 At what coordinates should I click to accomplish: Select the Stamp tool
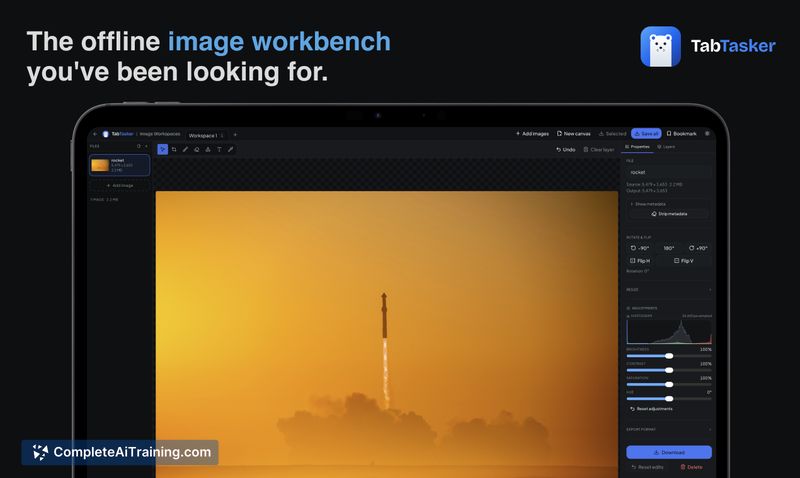click(208, 149)
